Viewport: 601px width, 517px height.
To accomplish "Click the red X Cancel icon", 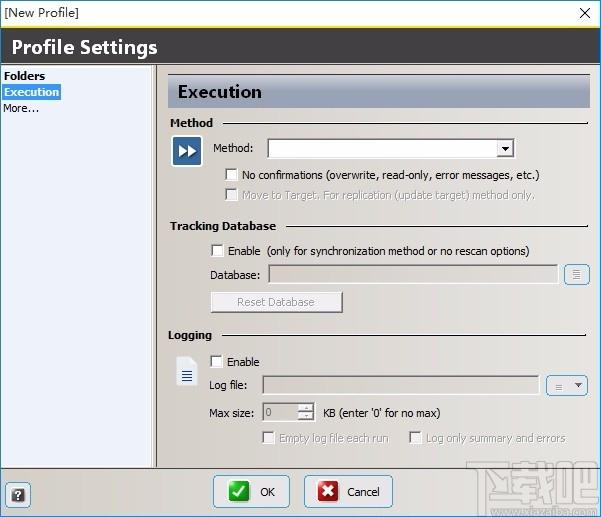I will click(328, 491).
